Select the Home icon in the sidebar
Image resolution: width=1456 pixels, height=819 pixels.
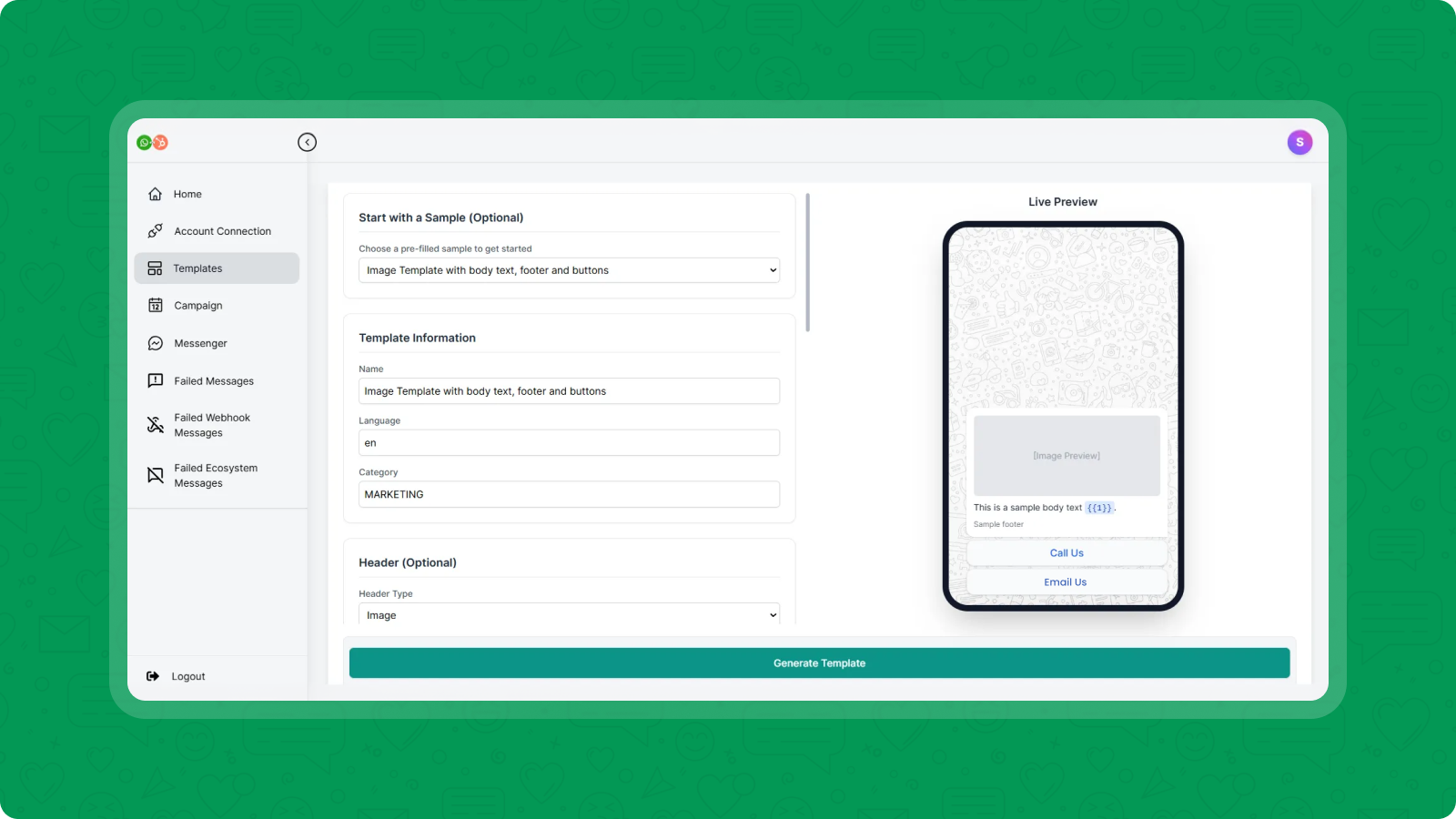[155, 194]
